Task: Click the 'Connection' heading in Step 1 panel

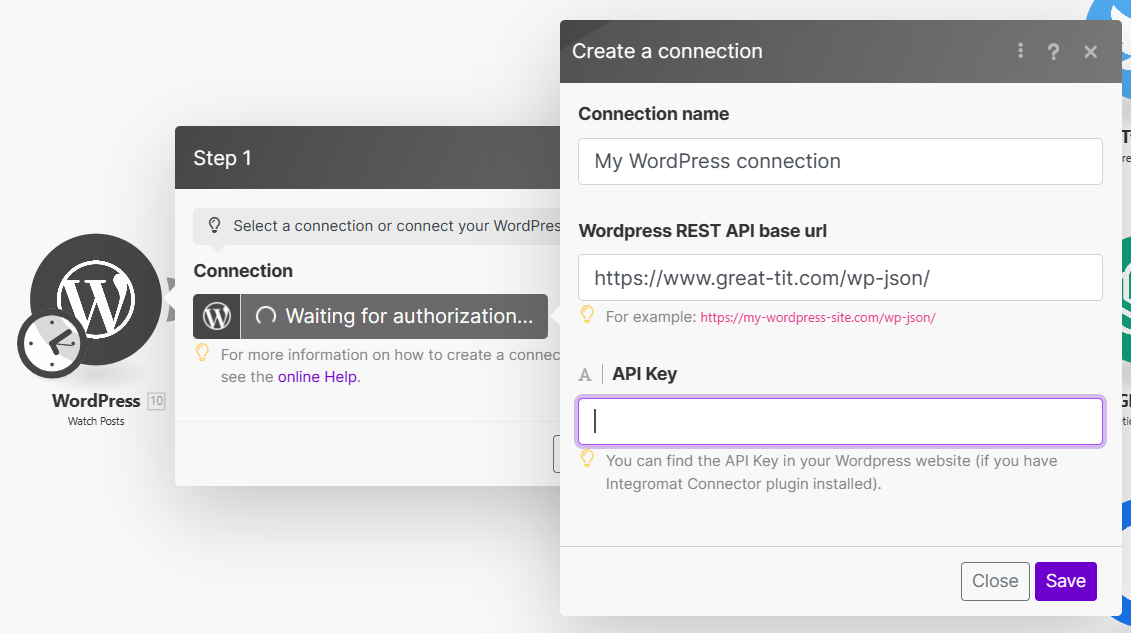Action: click(243, 271)
